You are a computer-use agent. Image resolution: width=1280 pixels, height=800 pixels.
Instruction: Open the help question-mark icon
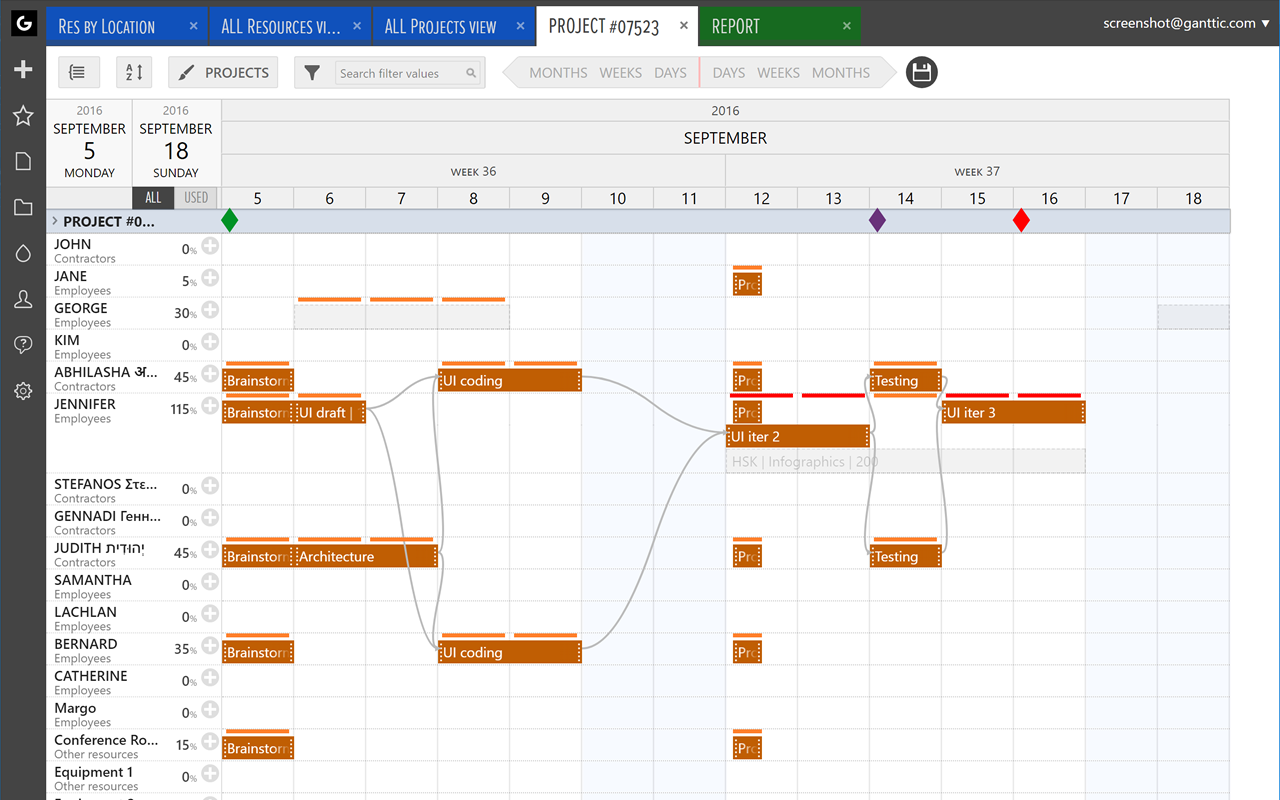[x=23, y=345]
